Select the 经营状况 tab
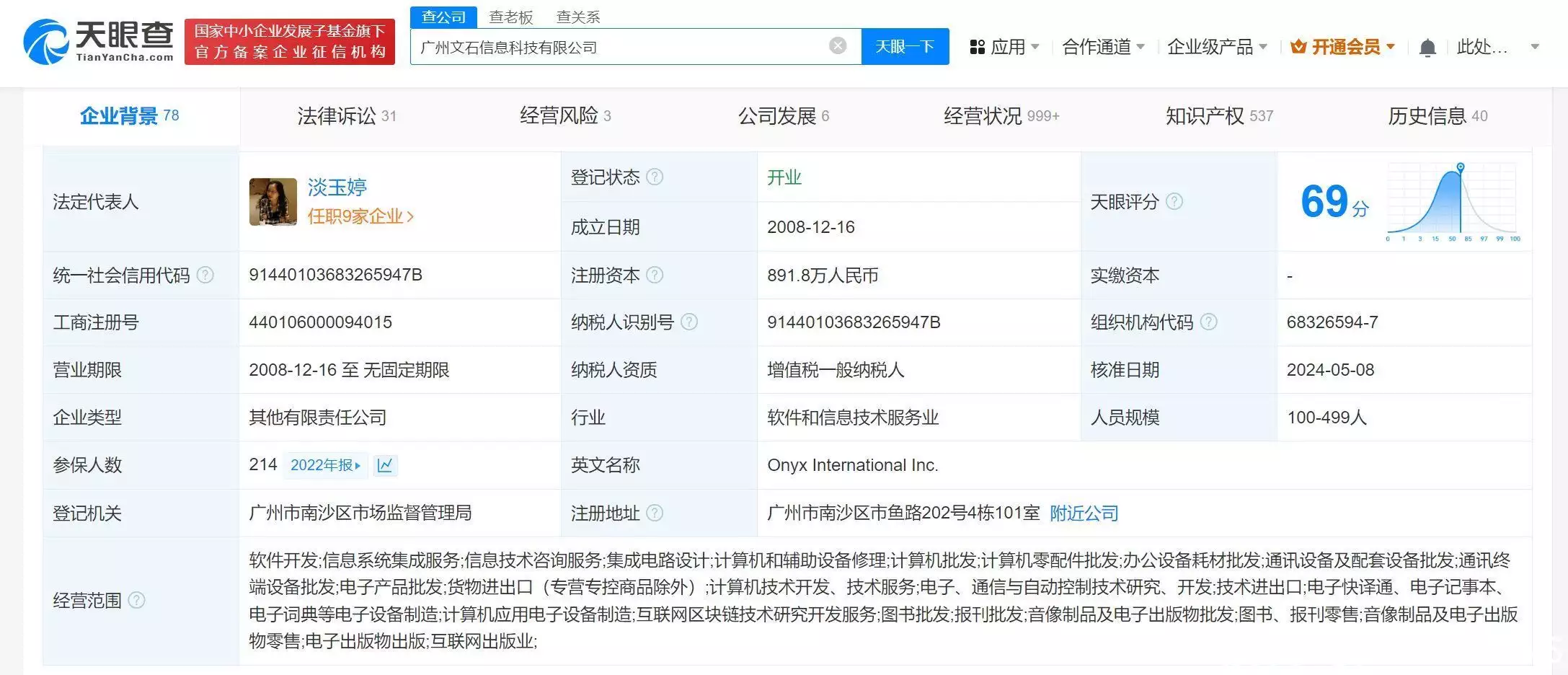The height and width of the screenshot is (675, 1568). pos(1001,115)
